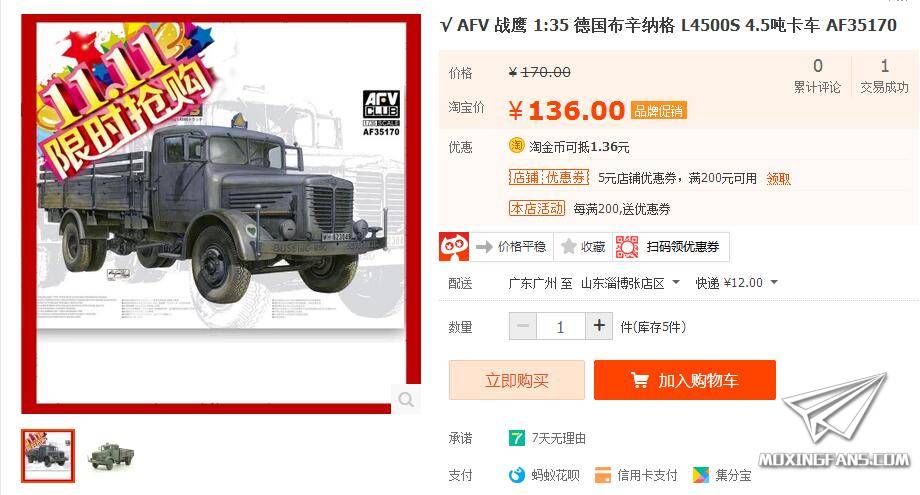Click the colorful 集分宝 icon
Viewport: 920px width, 495px height.
(x=701, y=474)
